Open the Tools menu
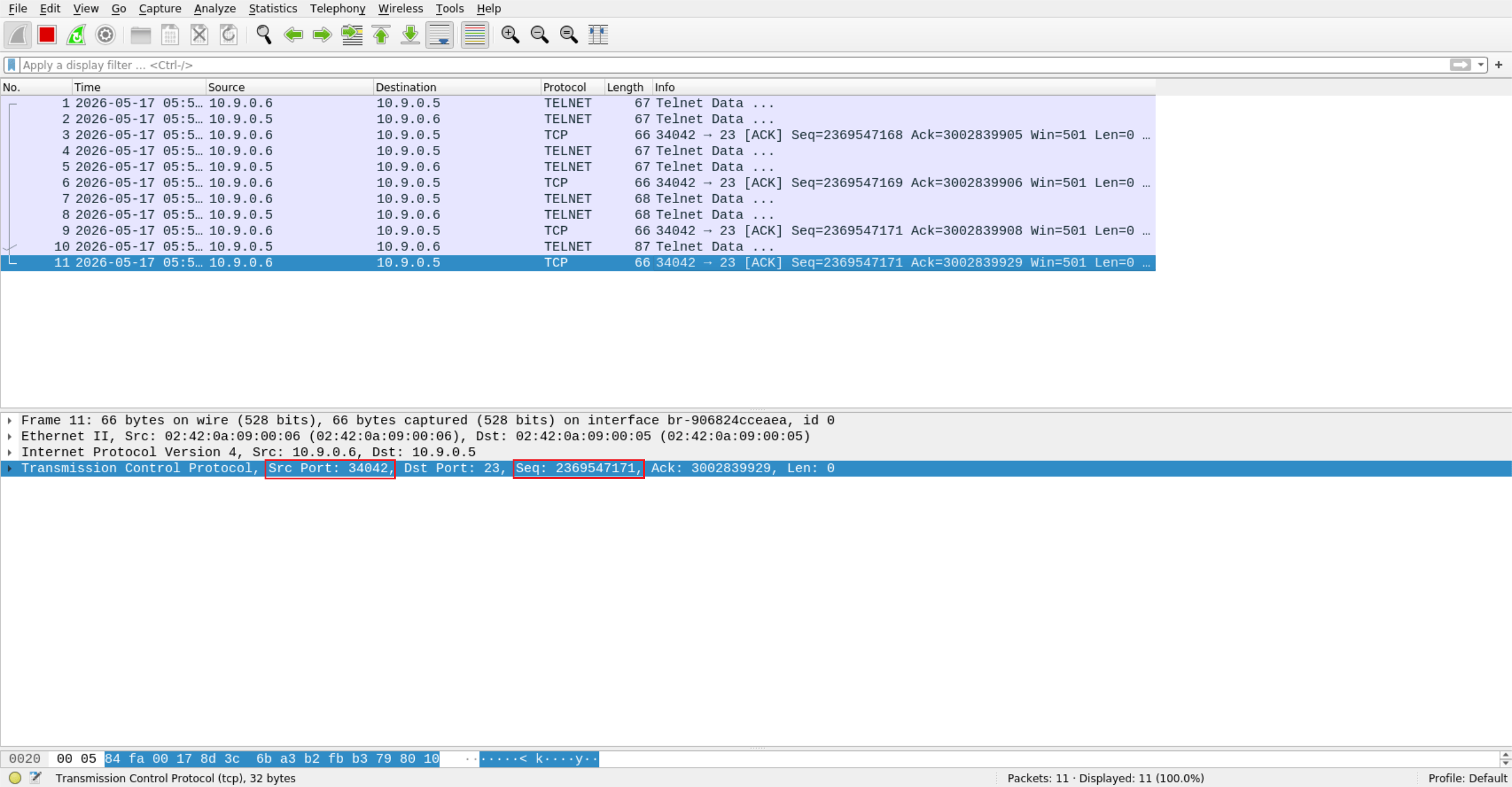This screenshot has width=1512, height=787. (x=449, y=8)
